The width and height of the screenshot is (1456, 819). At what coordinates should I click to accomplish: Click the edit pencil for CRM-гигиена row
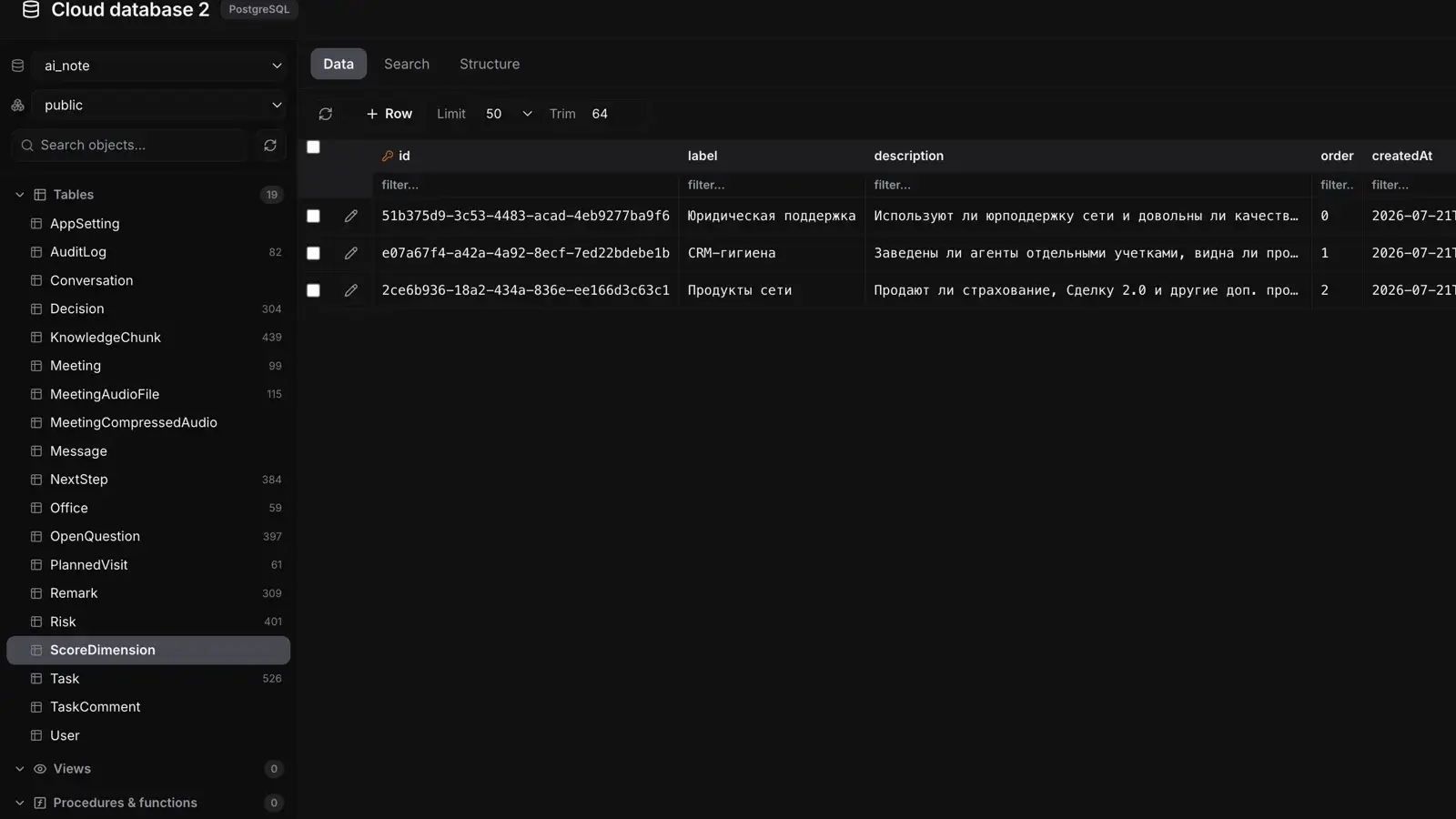[x=351, y=253]
